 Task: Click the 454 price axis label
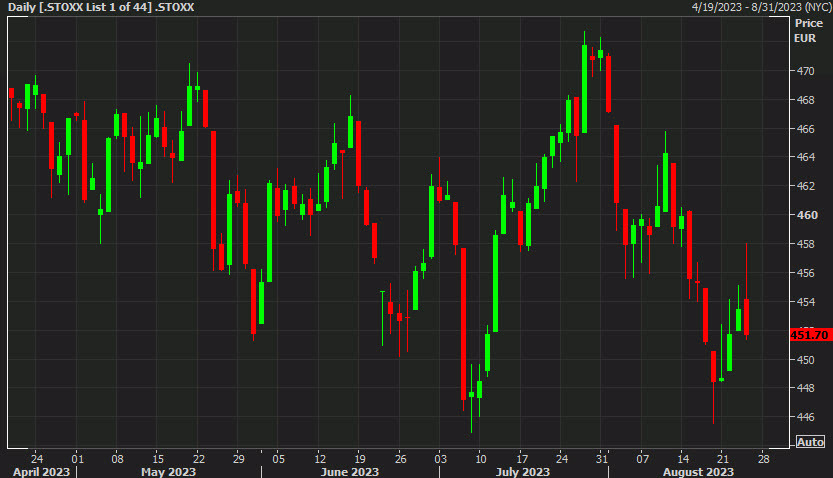(x=805, y=302)
